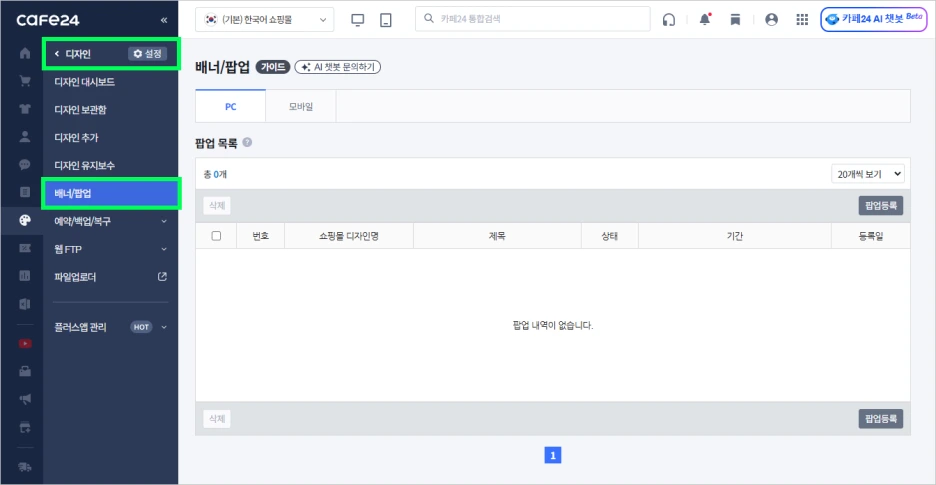Viewport: 936px width, 485px height.
Task: Open the board document icon in left rail
Action: pyautogui.click(x=25, y=192)
